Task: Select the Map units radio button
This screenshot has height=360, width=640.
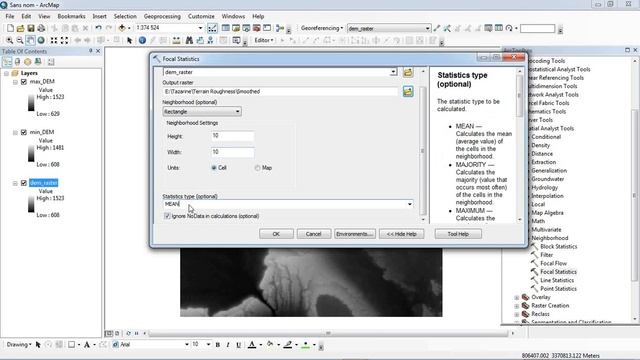Action: tap(257, 168)
